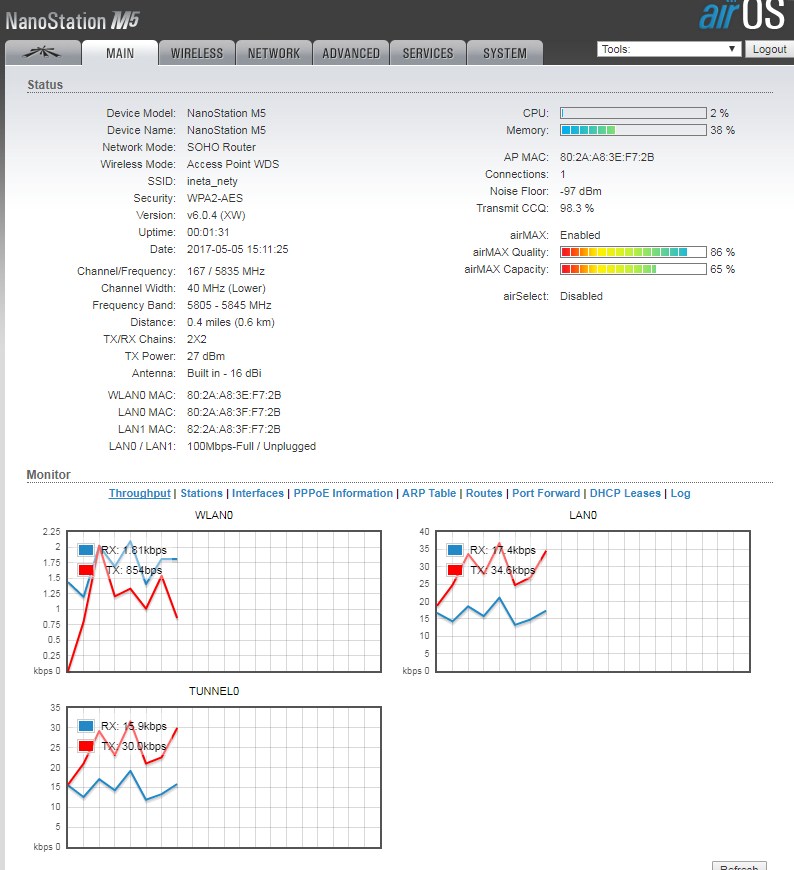
Task: Open the ARP Table link
Action: (429, 493)
